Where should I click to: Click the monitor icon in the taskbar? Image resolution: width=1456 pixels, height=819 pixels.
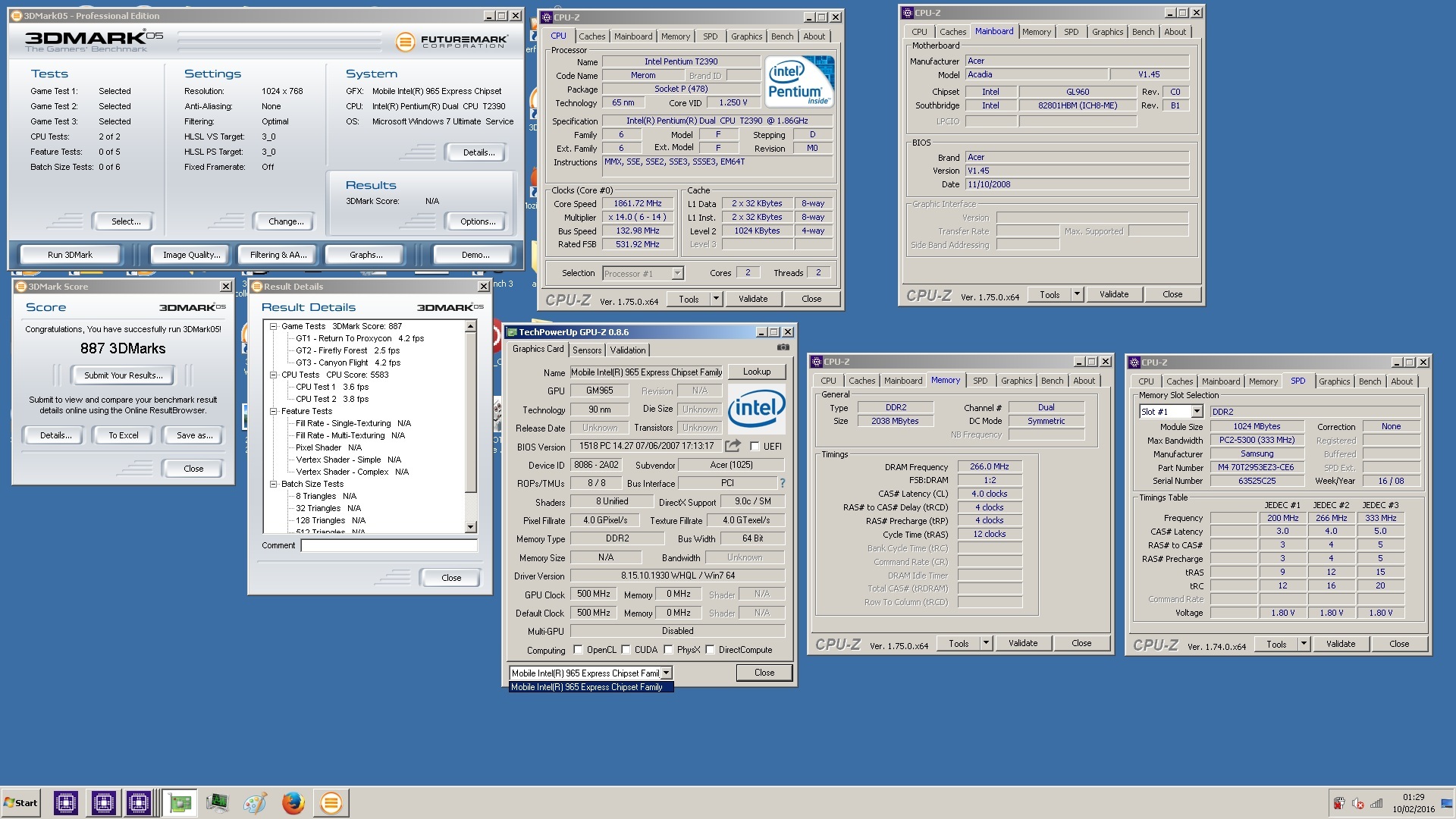(217, 802)
